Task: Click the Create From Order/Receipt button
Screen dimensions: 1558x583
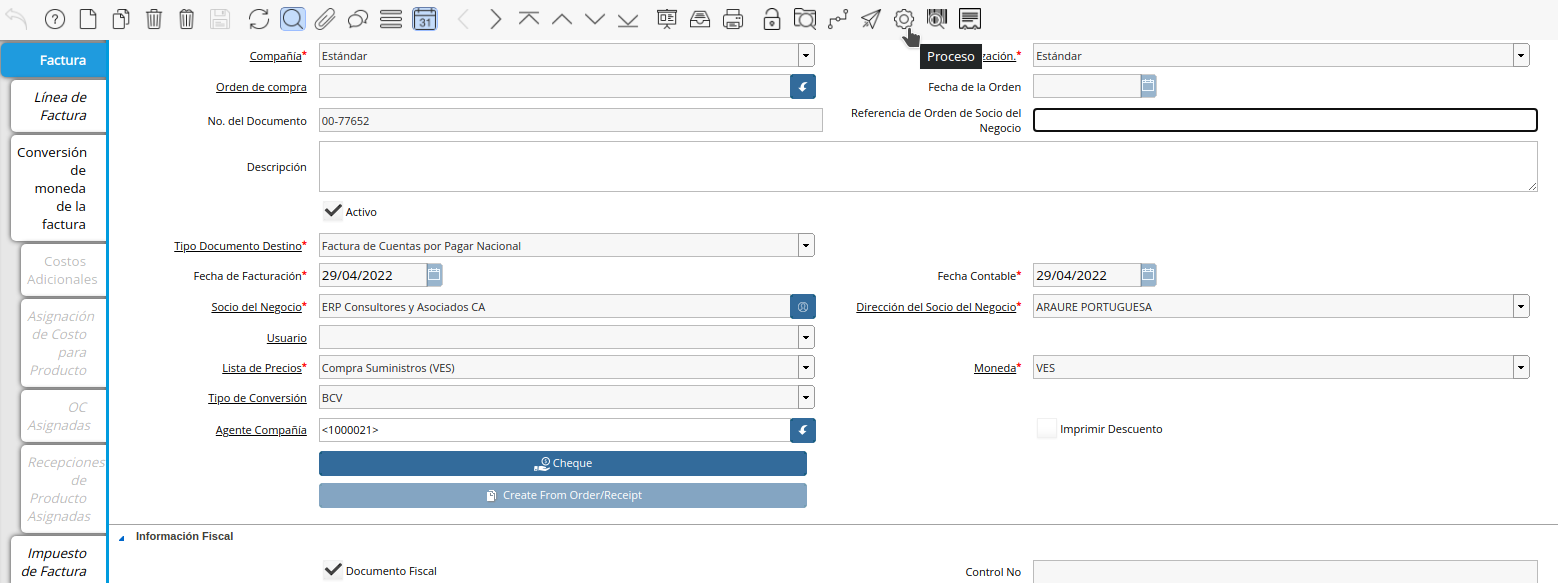Action: [563, 495]
